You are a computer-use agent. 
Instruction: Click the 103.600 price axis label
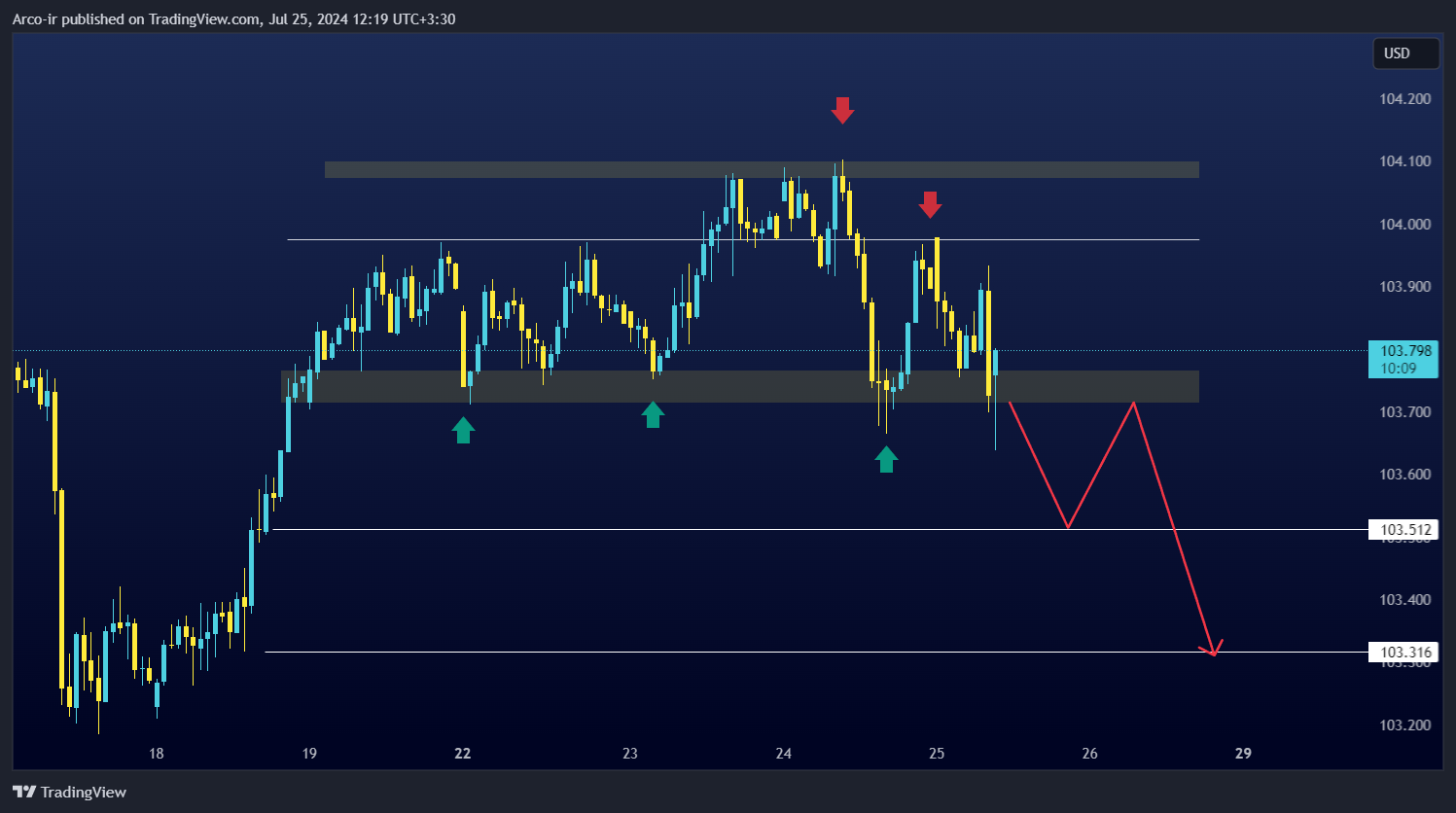(x=1404, y=475)
